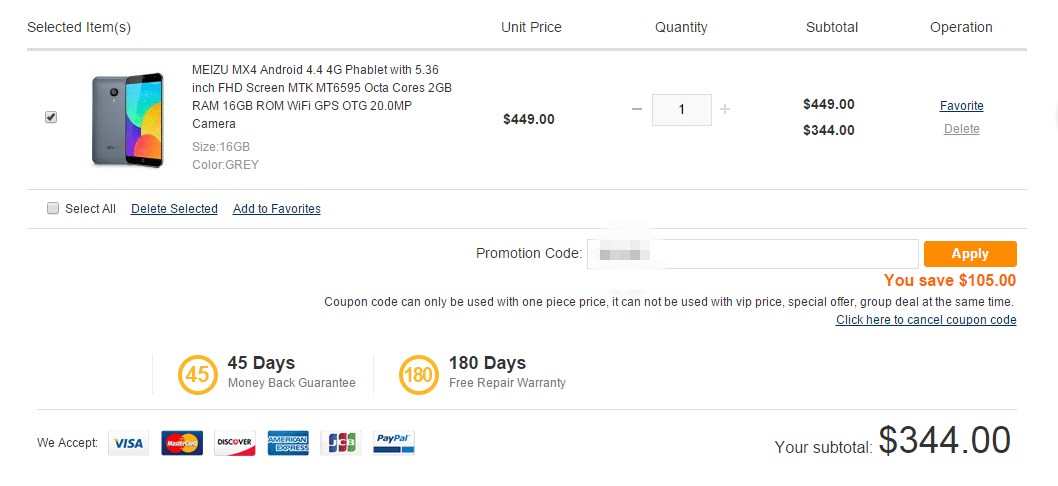The width and height of the screenshot is (1058, 486).
Task: Click the 180 Days warranty badge
Action: (417, 375)
